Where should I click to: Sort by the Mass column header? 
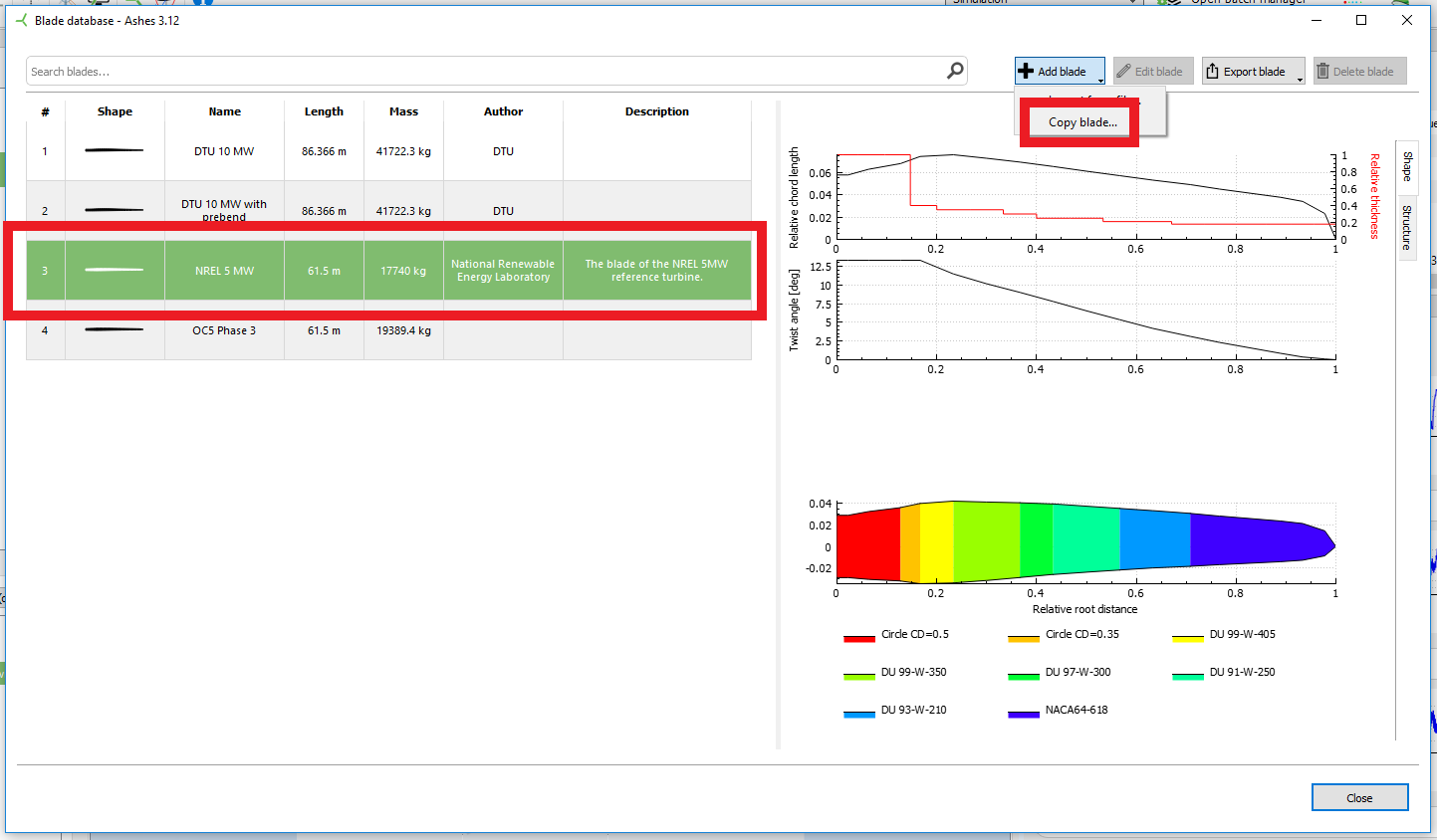point(403,111)
